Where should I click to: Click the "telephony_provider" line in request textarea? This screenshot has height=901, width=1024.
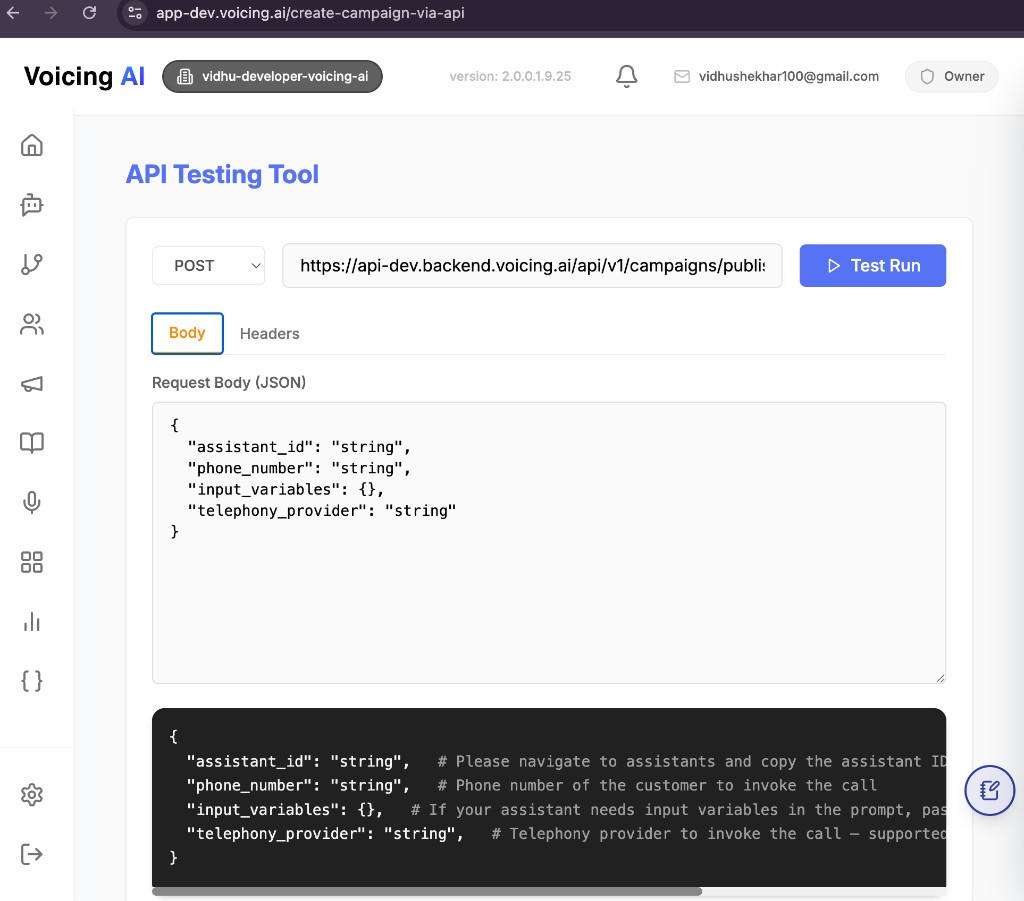coord(321,511)
